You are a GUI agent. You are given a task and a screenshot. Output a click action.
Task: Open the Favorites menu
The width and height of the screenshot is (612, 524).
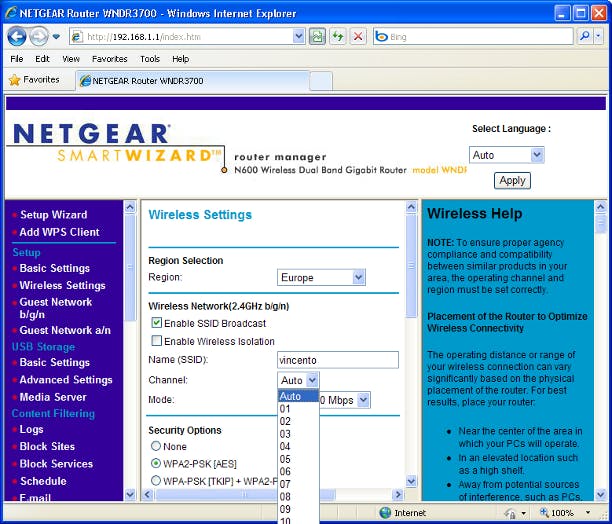point(109,59)
